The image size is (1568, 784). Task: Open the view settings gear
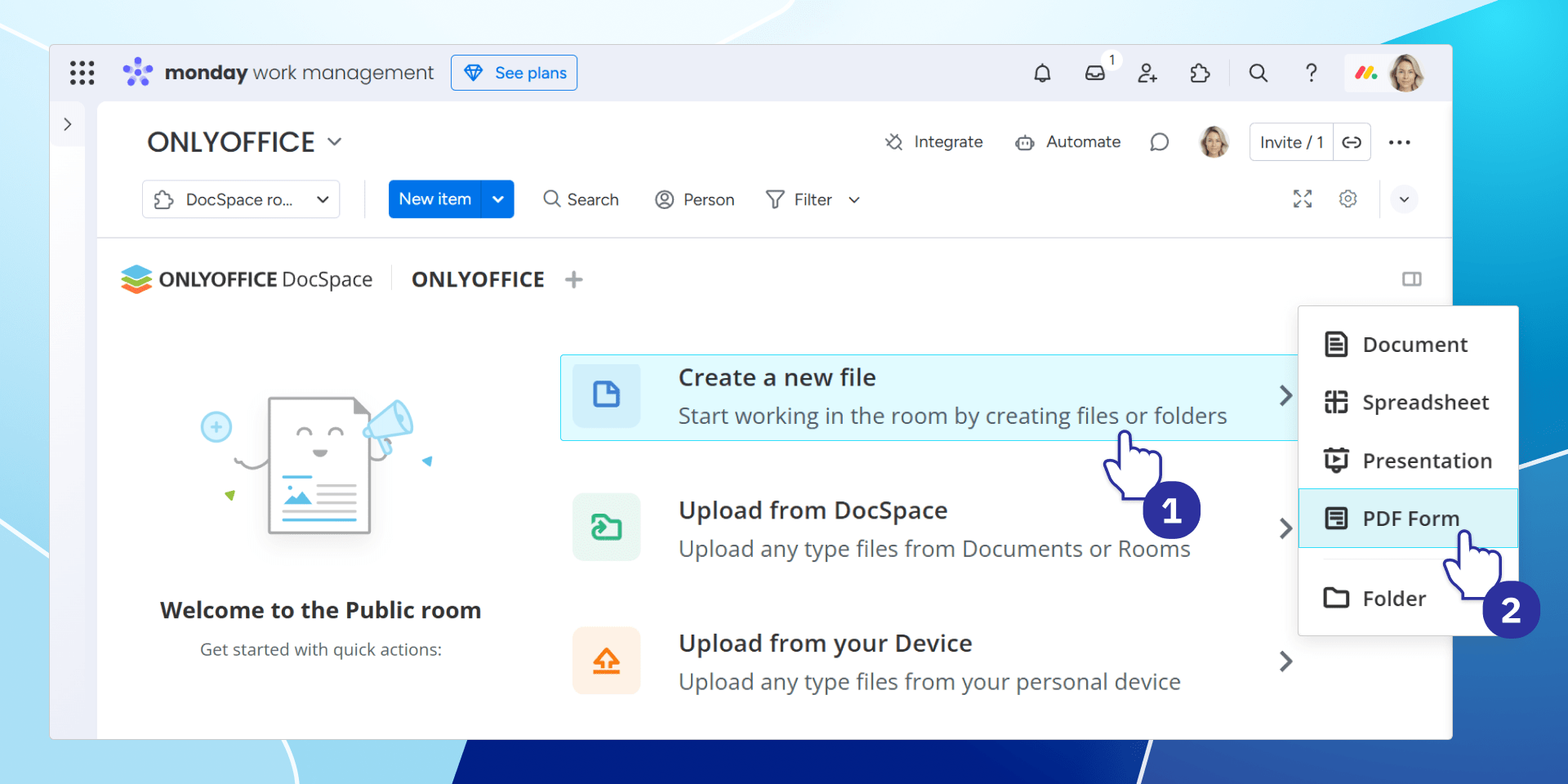(x=1348, y=198)
